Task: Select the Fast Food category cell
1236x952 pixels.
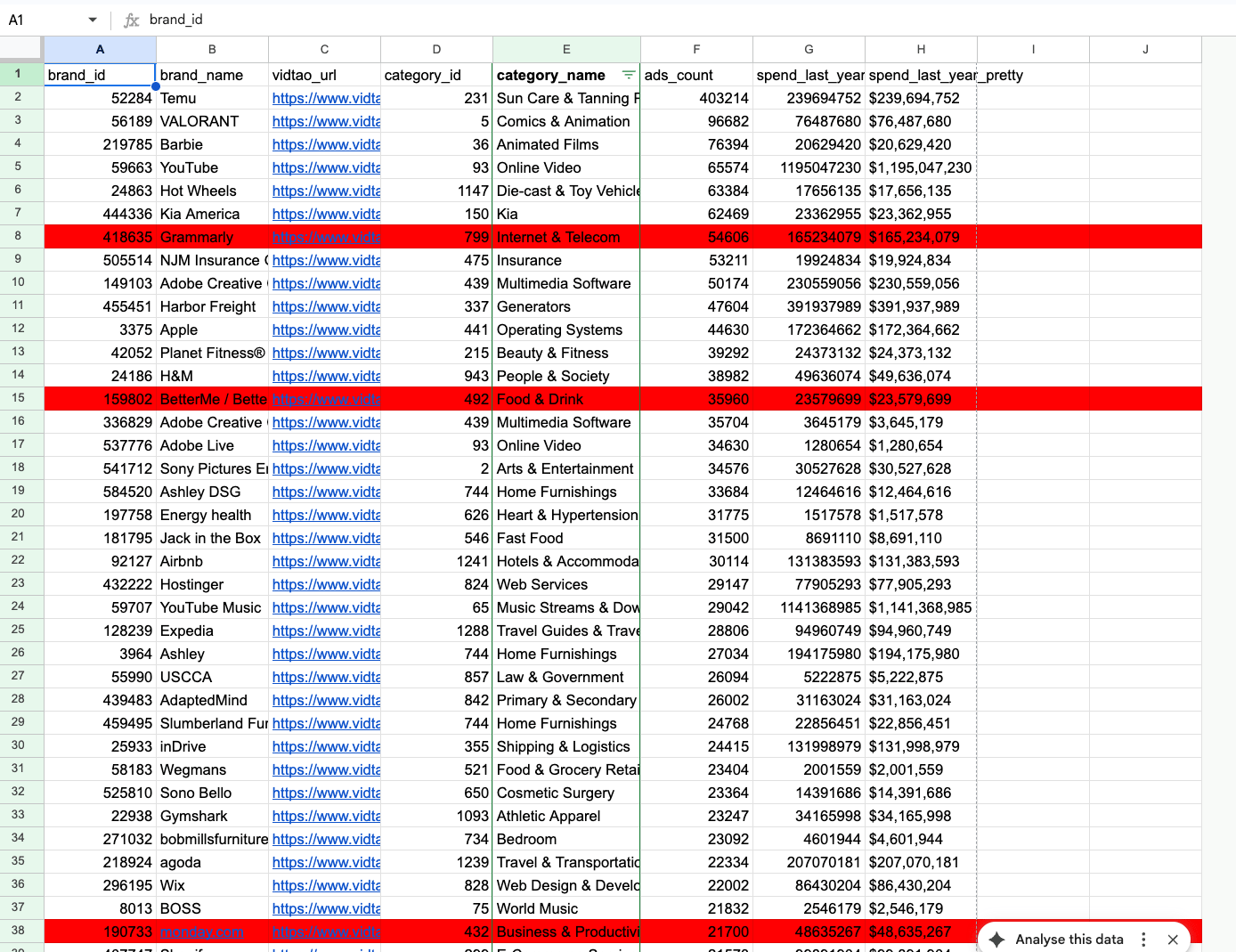Action: click(566, 538)
